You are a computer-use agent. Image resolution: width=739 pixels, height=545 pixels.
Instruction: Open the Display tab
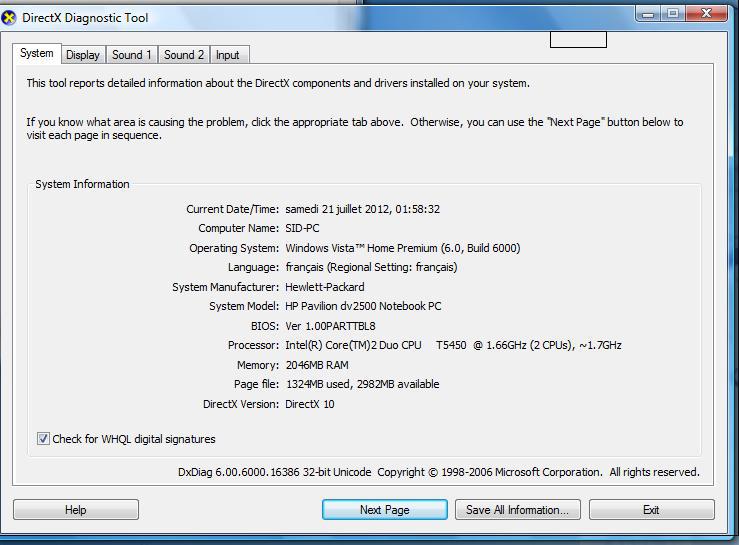click(x=83, y=55)
